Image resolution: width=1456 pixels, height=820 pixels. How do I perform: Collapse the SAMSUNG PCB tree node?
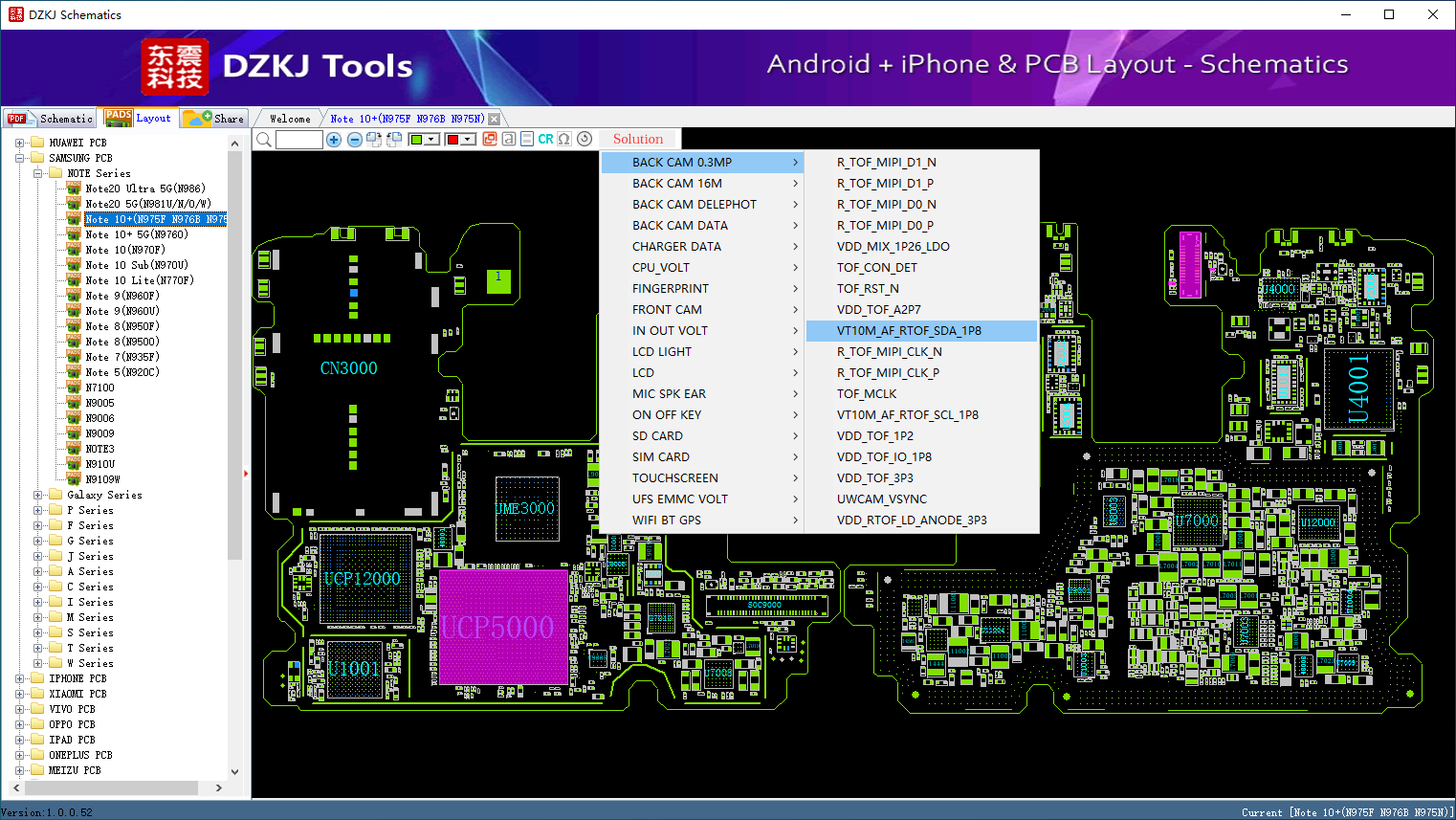pos(19,158)
